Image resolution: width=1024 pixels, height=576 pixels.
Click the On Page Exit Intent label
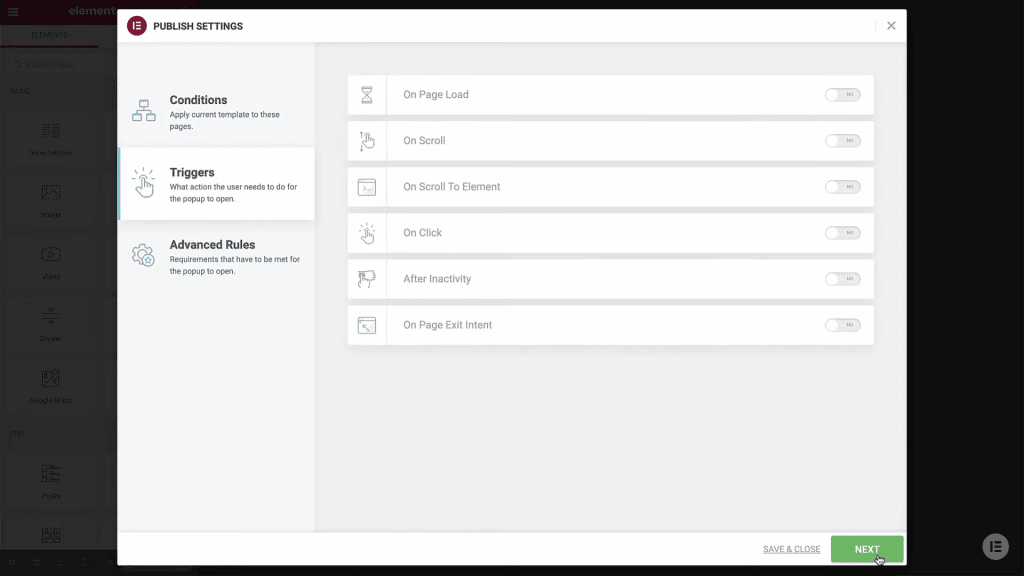[447, 325]
